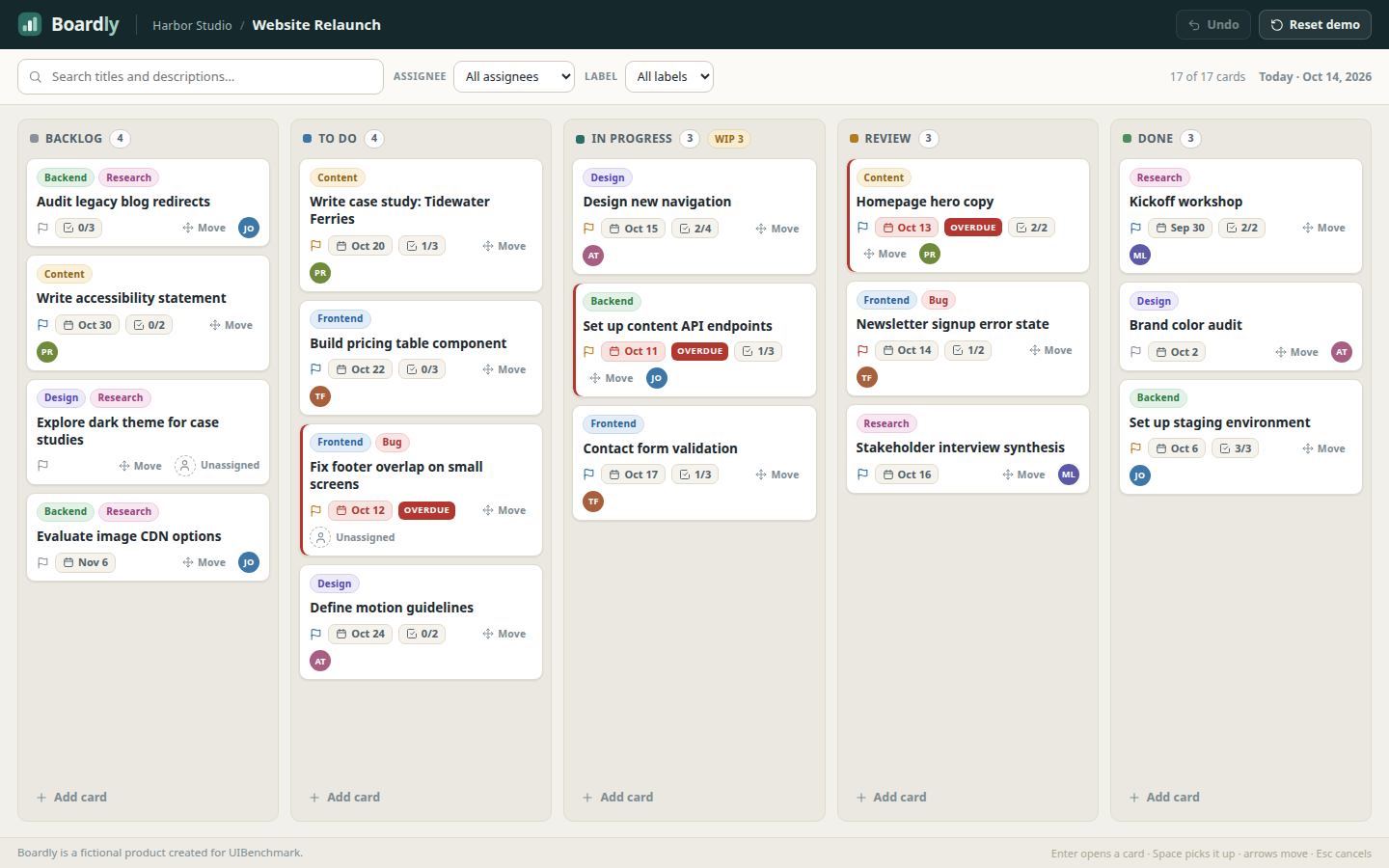Open the All assignees dropdown
This screenshot has width=1389, height=868.
[514, 76]
